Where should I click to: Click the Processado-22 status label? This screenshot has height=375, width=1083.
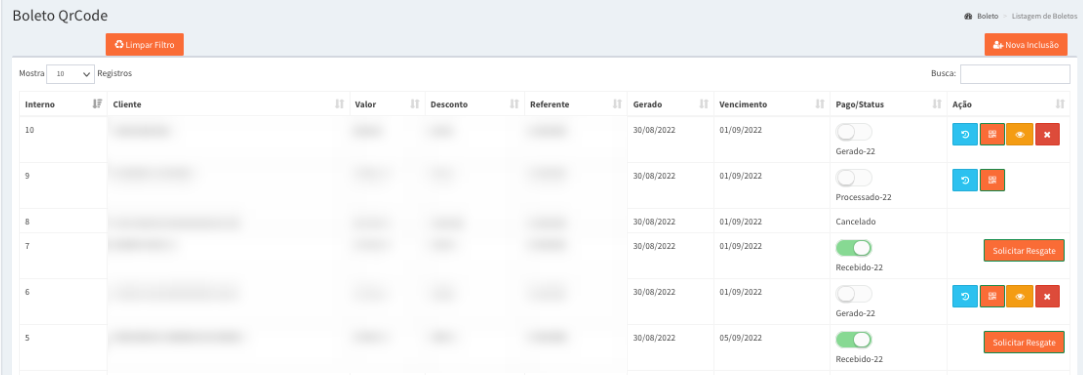(x=863, y=197)
